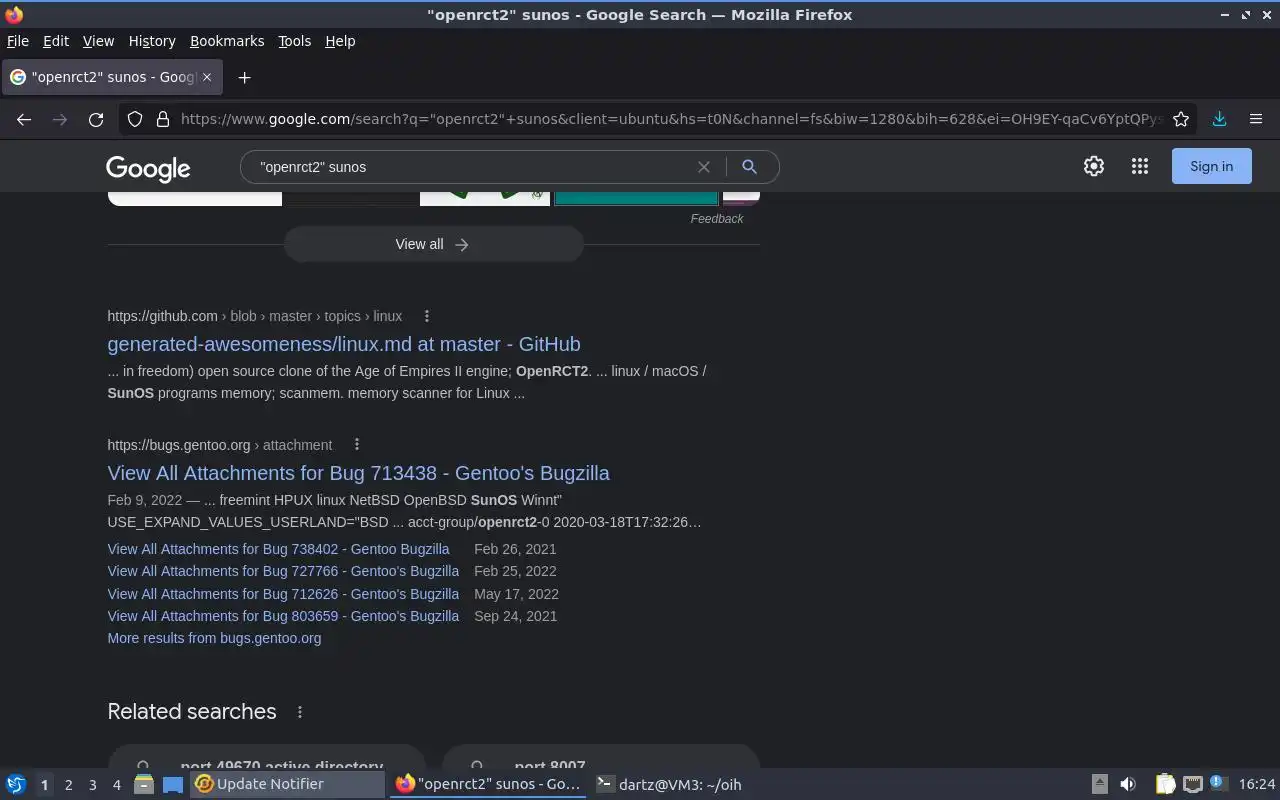The width and height of the screenshot is (1280, 800).
Task: Clear the Google search box text
Action: tap(704, 167)
